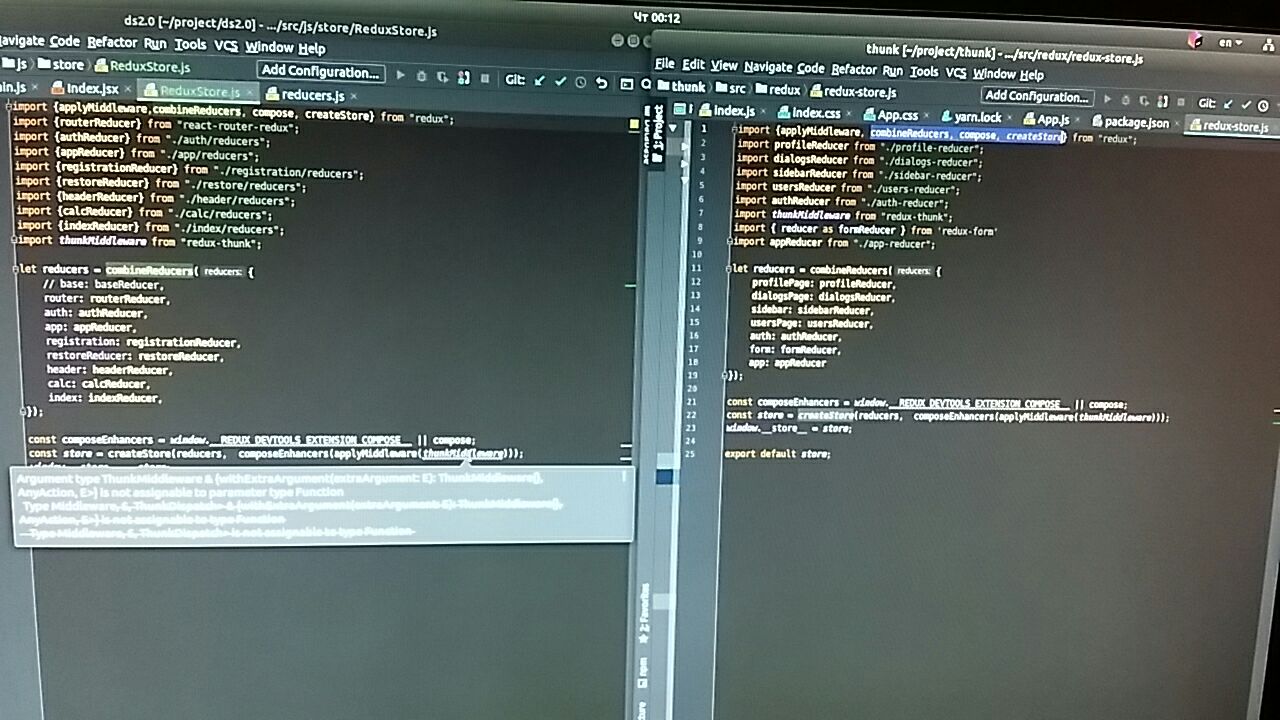This screenshot has height=720, width=1280.
Task: Switch keyboard layout from en
Action: point(1229,43)
